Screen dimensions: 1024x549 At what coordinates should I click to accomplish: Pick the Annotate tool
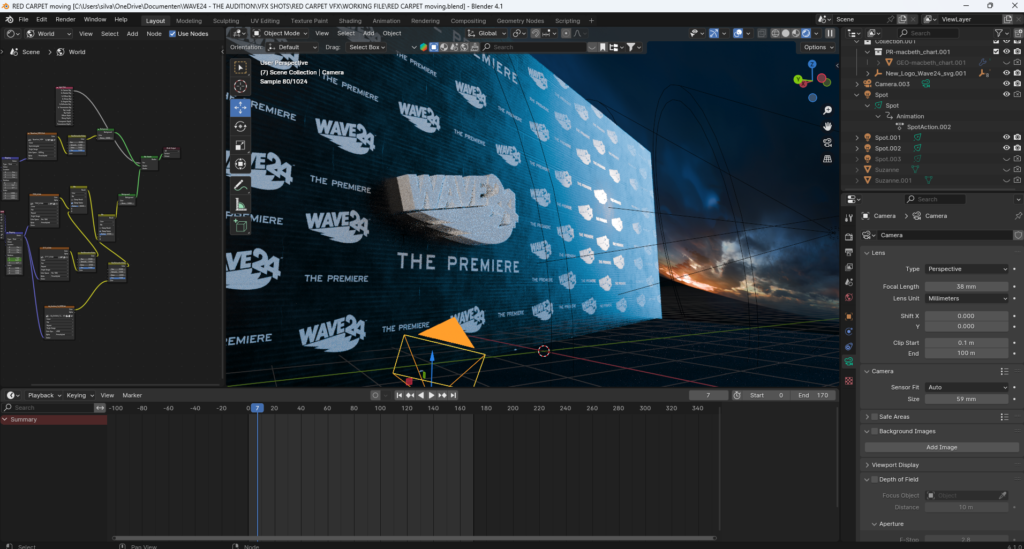pyautogui.click(x=240, y=185)
